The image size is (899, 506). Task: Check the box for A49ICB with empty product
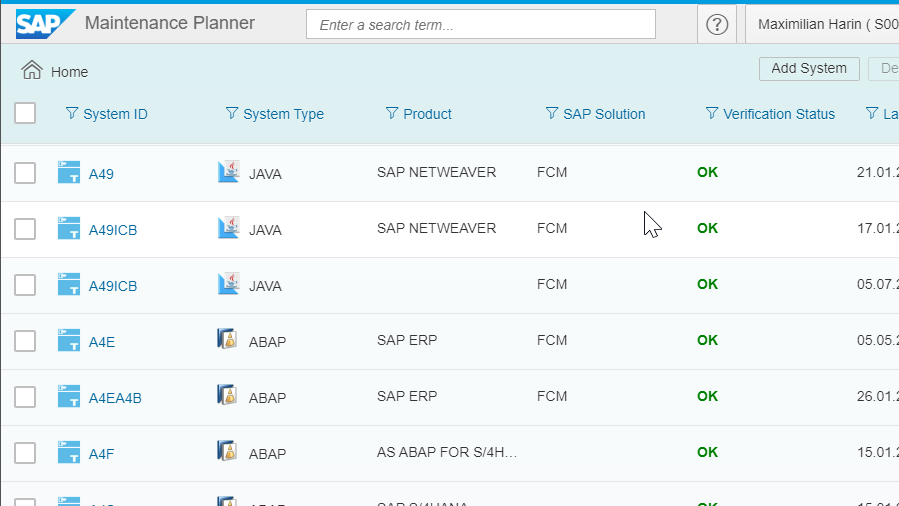click(x=25, y=285)
